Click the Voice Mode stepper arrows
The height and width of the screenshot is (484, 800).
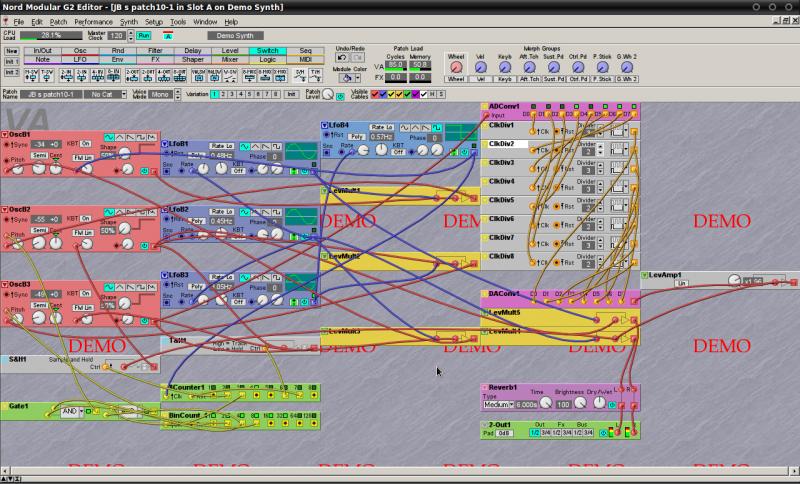178,94
